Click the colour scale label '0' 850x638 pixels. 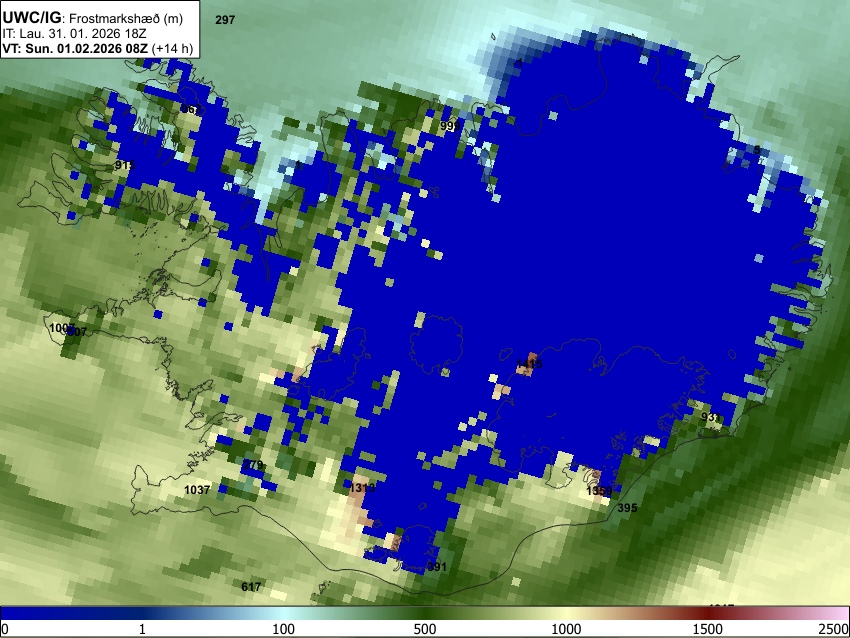pos(5,629)
